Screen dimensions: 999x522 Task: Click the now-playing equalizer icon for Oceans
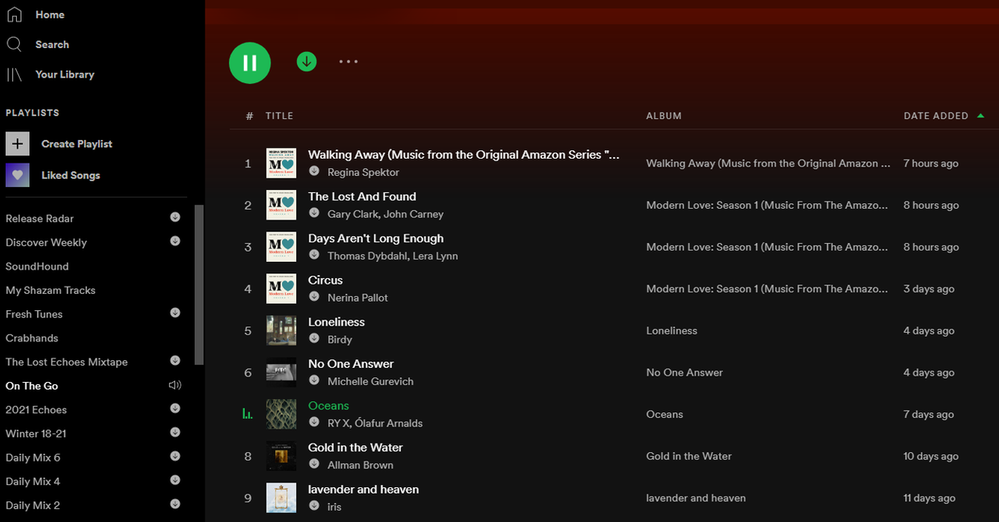point(247,414)
